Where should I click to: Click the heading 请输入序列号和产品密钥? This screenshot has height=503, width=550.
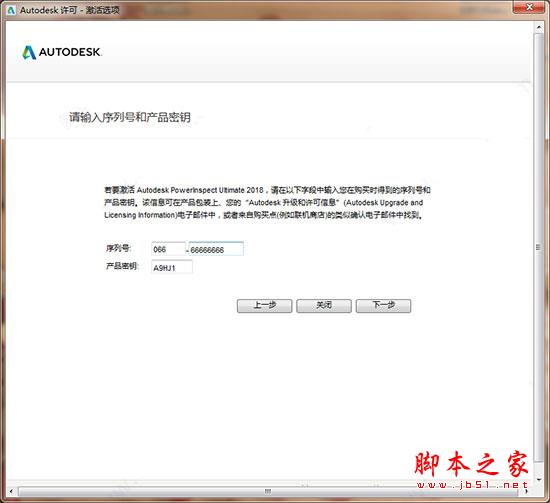(x=130, y=117)
